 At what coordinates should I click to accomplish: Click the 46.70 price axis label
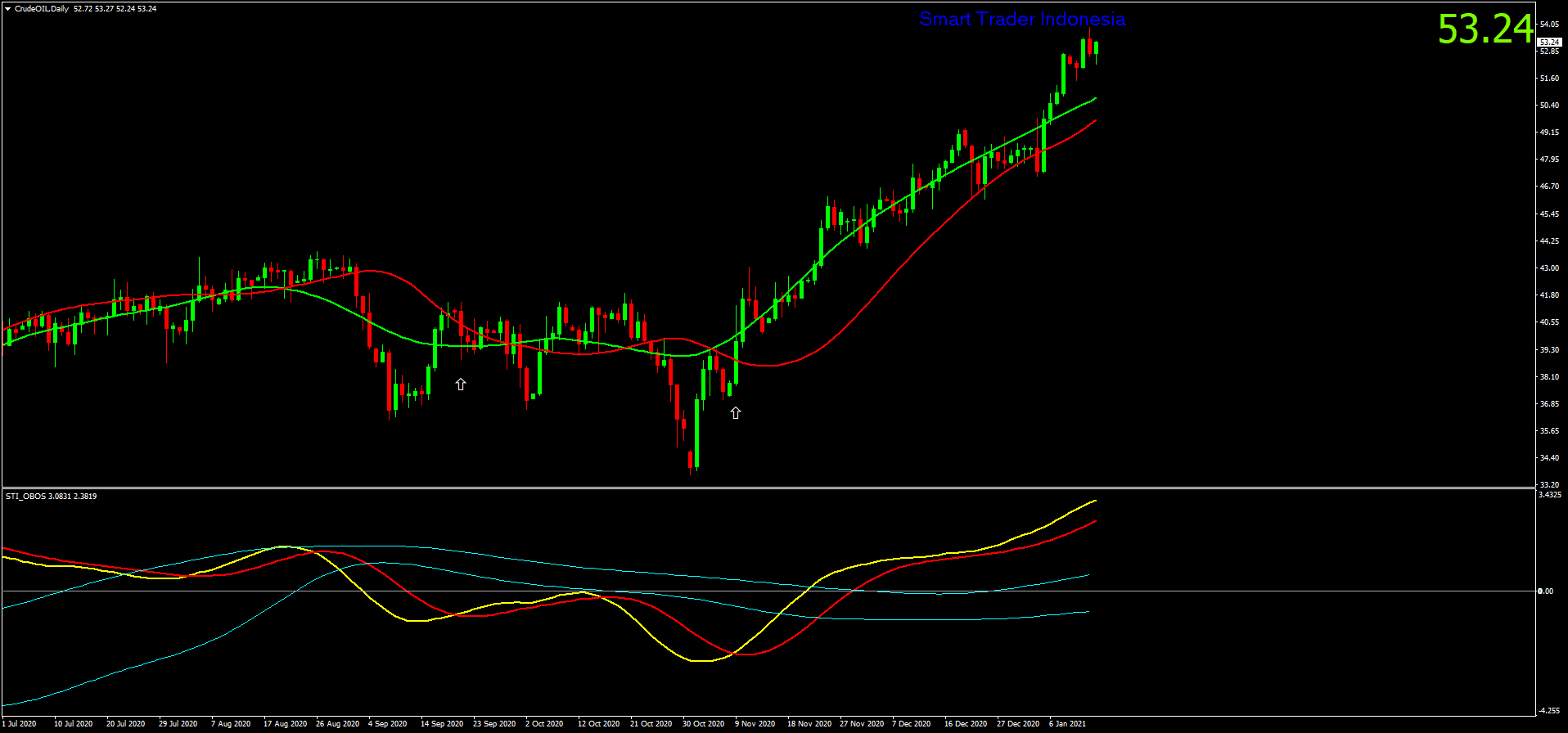[x=1549, y=187]
